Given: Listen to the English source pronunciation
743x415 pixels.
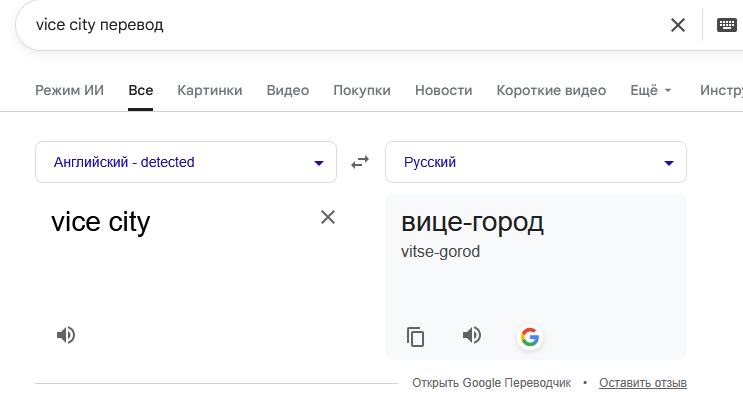Looking at the screenshot, I should coord(66,335).
